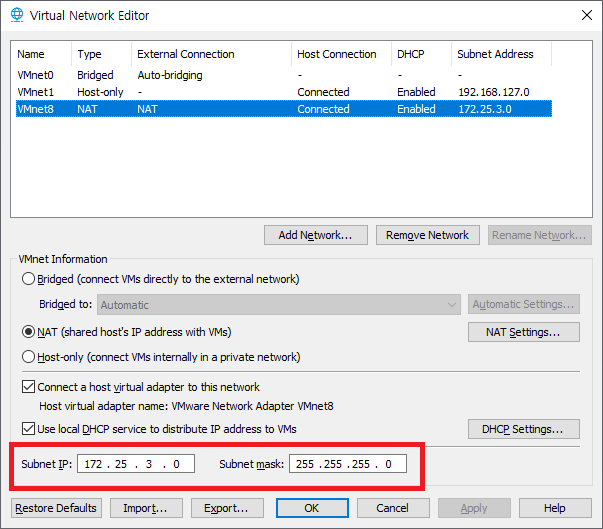Sort by Type column header
The image size is (603, 529).
(102, 54)
